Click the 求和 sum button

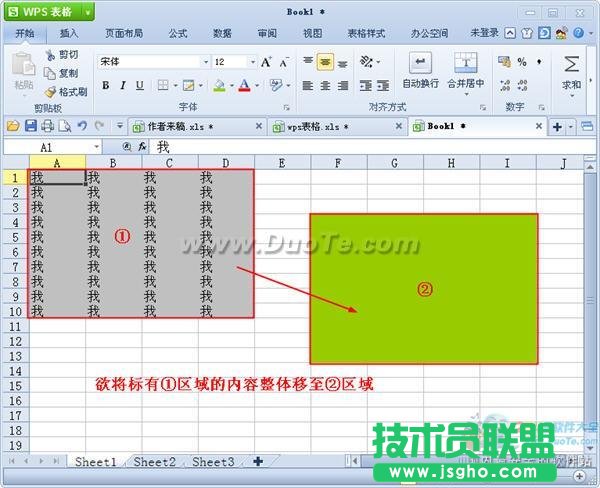tap(572, 75)
